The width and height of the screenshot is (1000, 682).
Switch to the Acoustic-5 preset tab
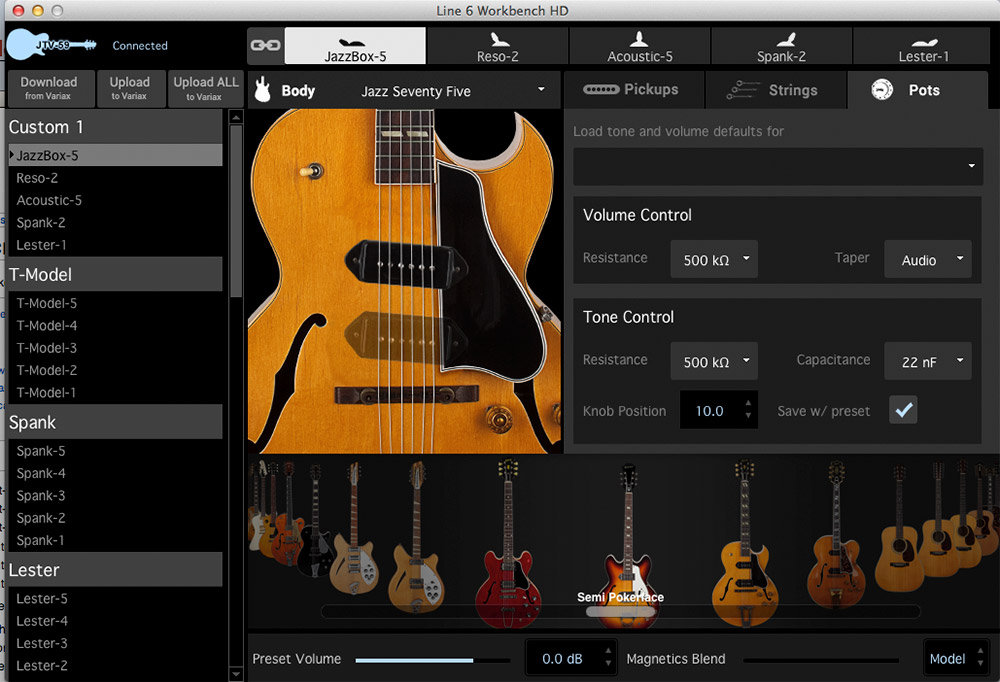click(640, 46)
